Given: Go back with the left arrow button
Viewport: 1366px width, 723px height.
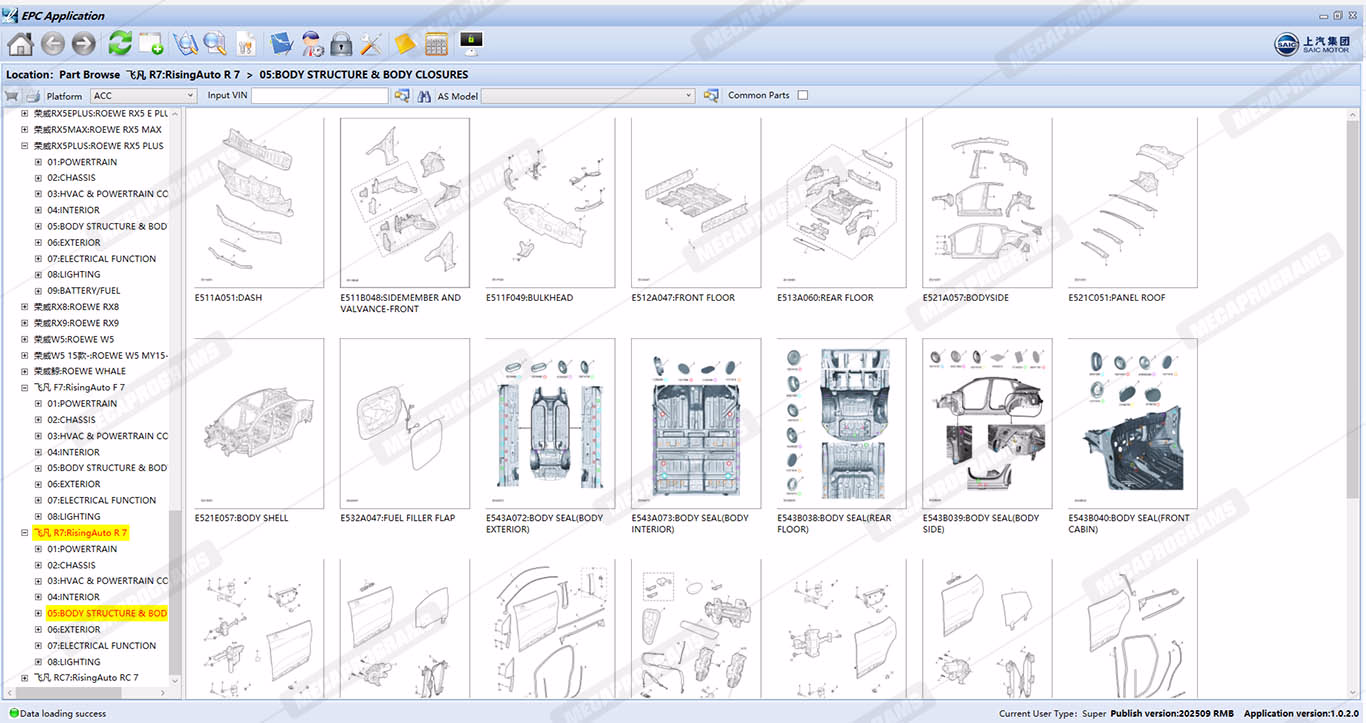Looking at the screenshot, I should click(52, 44).
